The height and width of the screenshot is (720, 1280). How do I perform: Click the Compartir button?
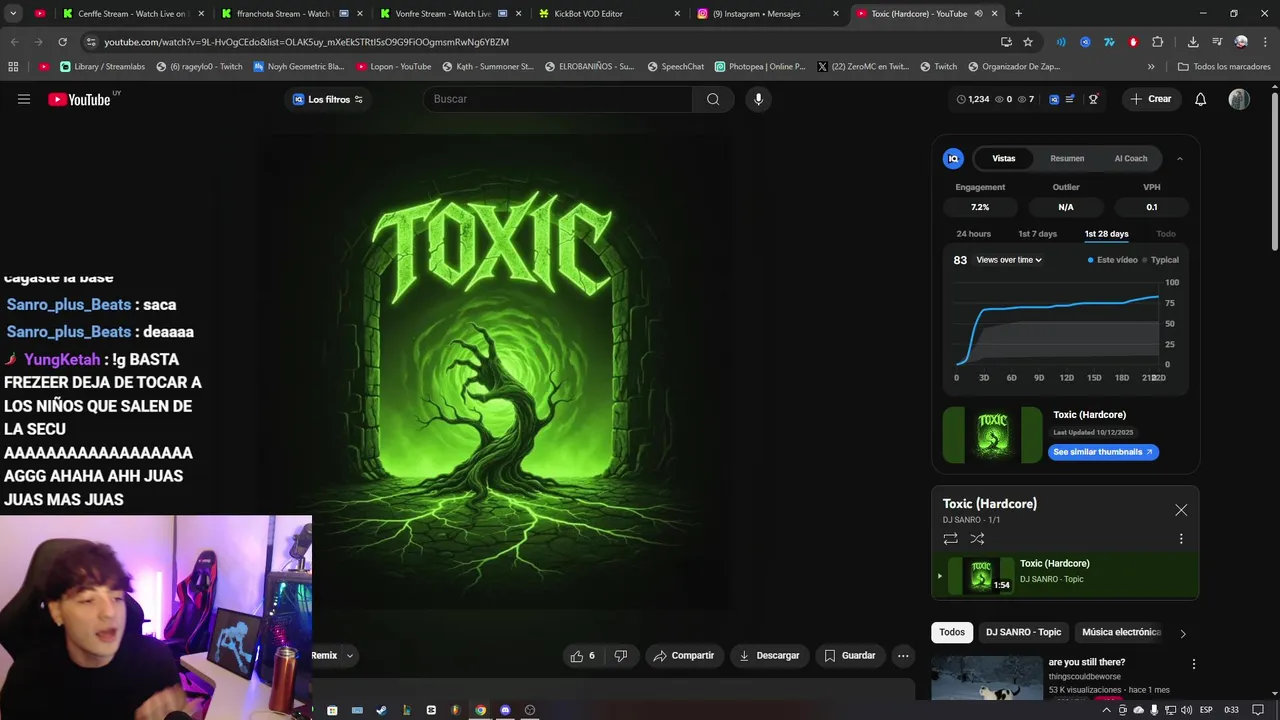point(684,656)
